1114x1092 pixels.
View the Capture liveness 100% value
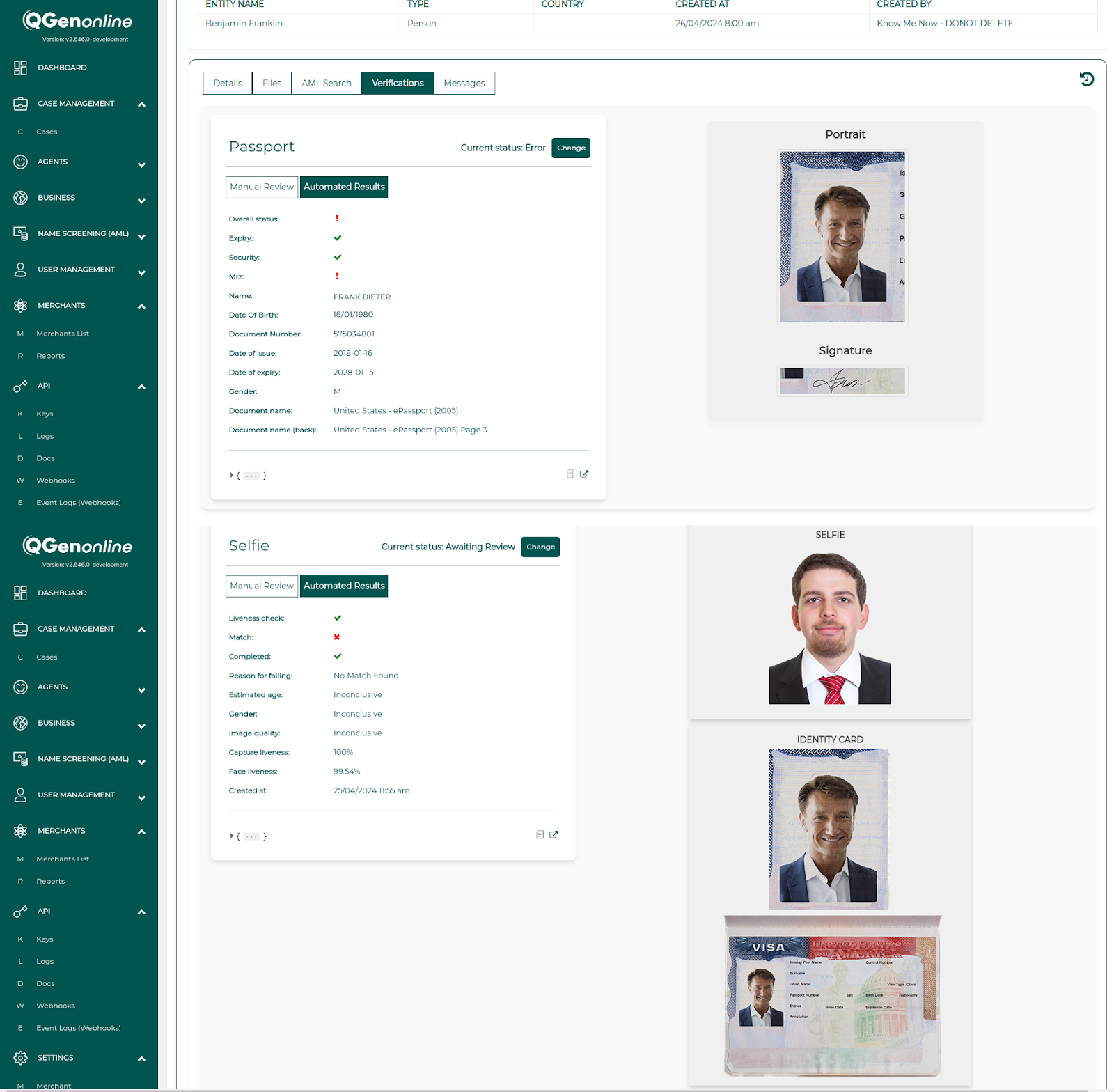343,751
